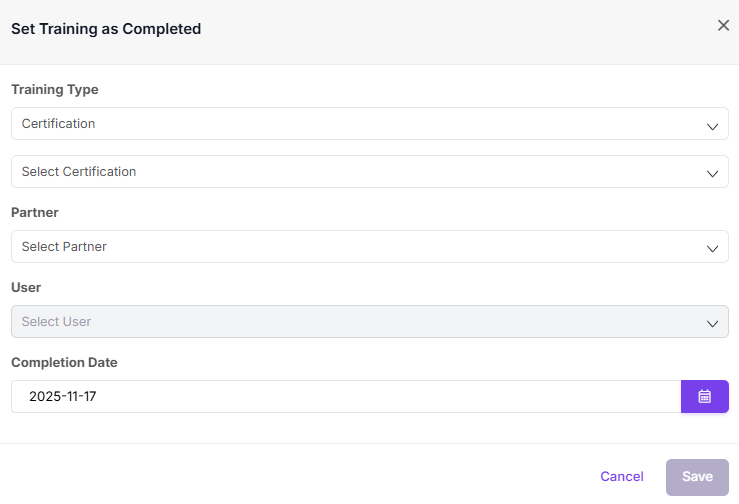This screenshot has width=739, height=504.
Task: Cancel the training completion form
Action: click(x=621, y=477)
